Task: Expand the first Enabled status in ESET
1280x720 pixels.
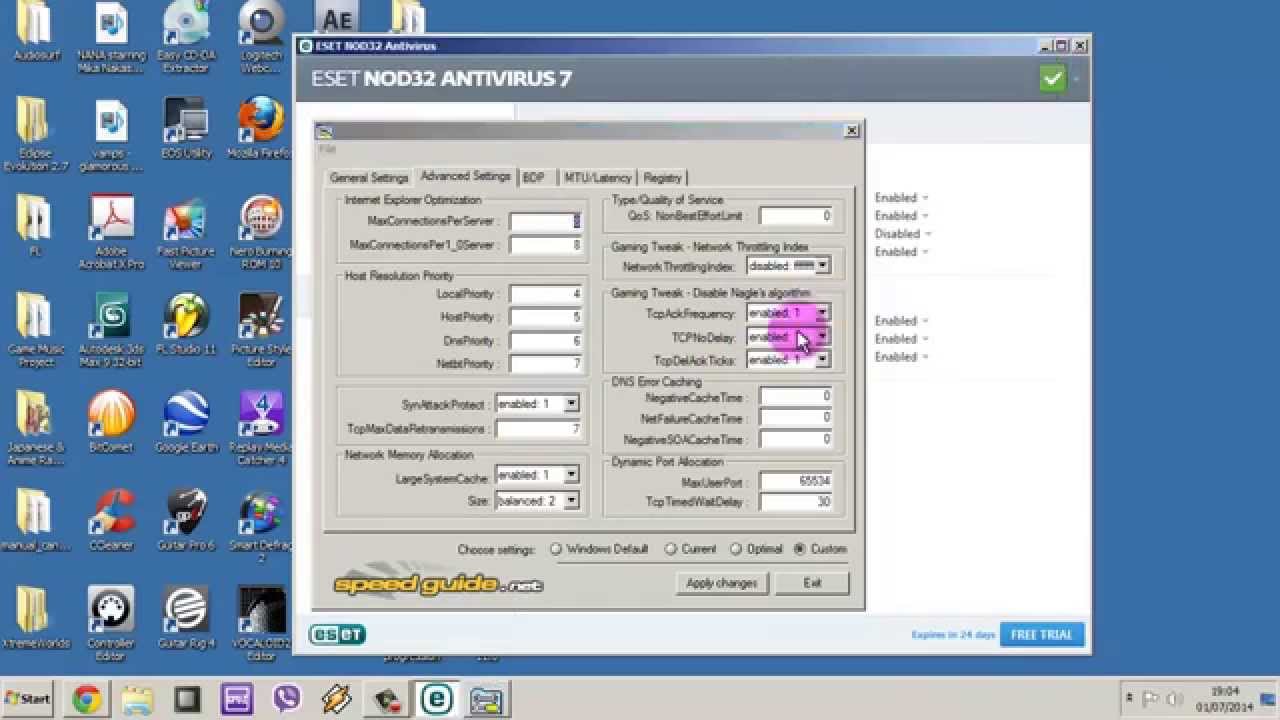Action: [902, 198]
